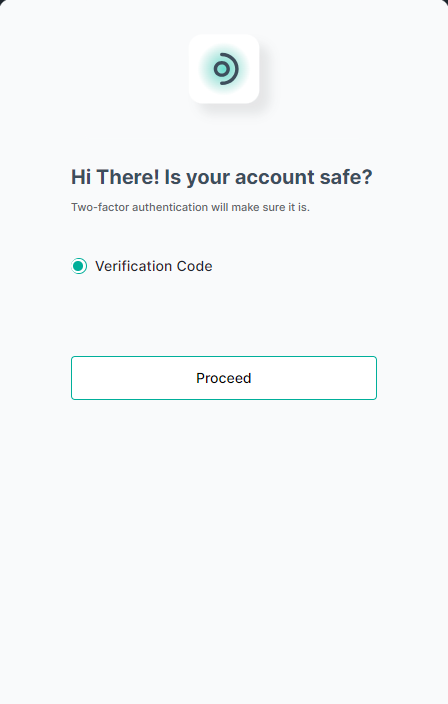This screenshot has width=448, height=704.
Task: Click the word 'Verification' in the option label
Action: [x=134, y=266]
